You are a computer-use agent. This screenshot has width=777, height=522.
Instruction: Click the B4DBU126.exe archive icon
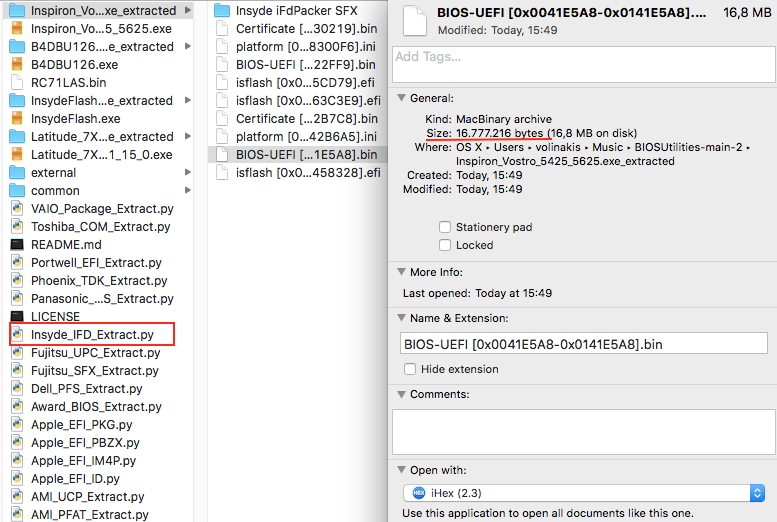[x=17, y=64]
